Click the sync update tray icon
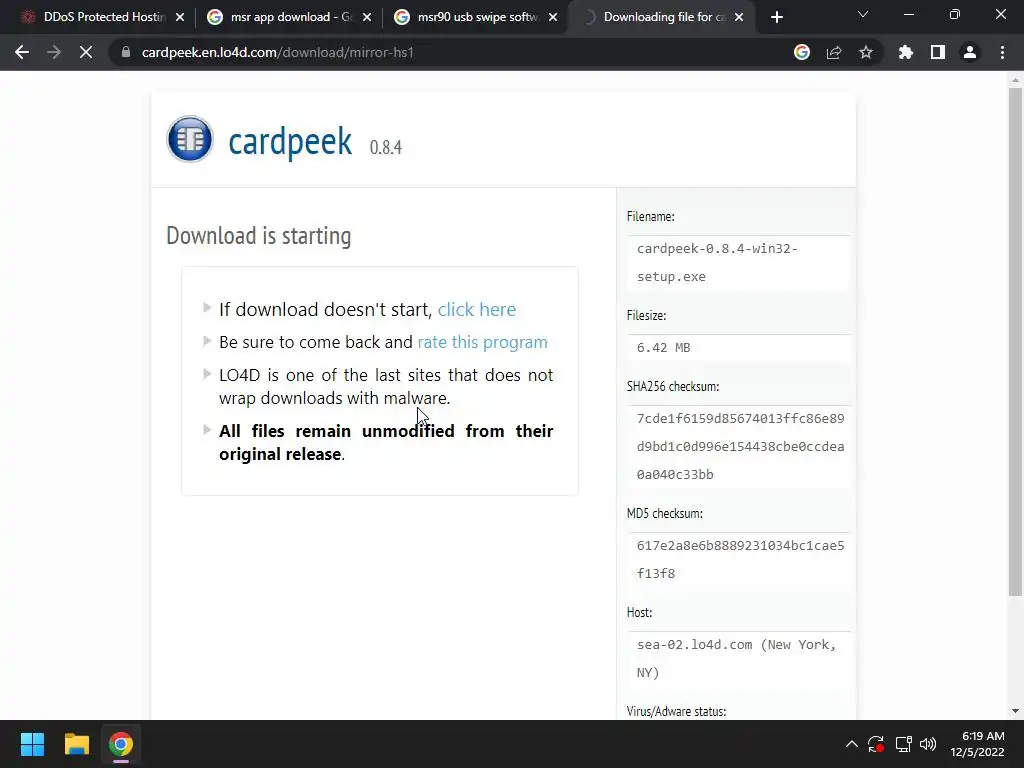 click(876, 744)
